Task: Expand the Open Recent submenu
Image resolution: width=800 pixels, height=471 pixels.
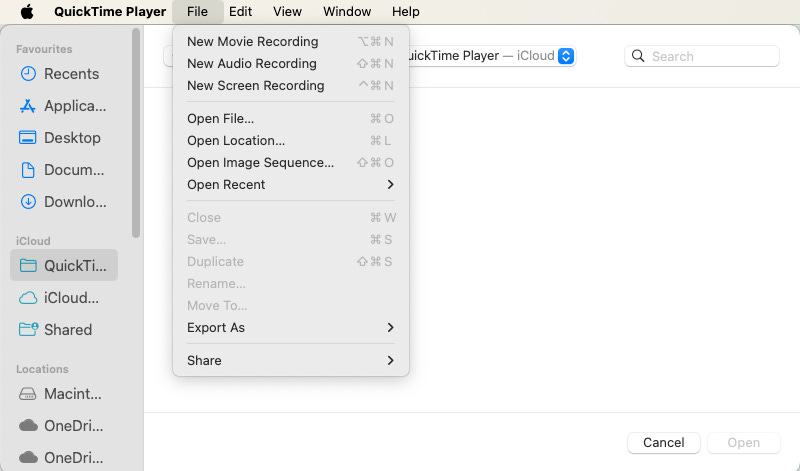Action: click(291, 184)
